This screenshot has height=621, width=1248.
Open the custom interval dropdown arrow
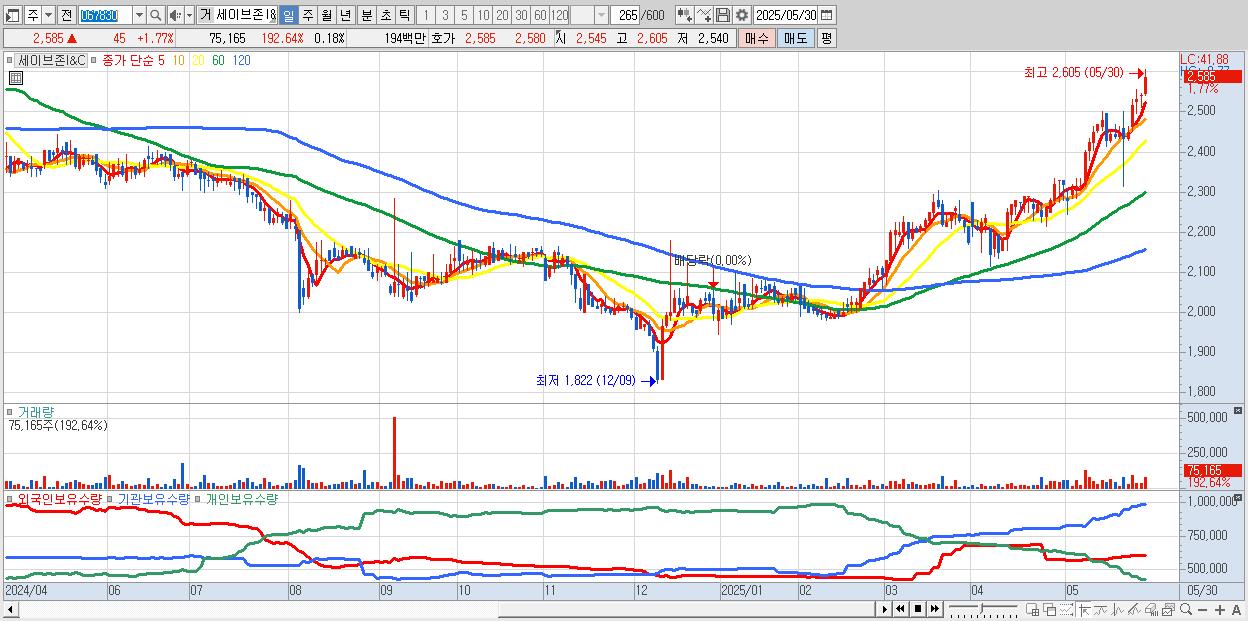601,15
